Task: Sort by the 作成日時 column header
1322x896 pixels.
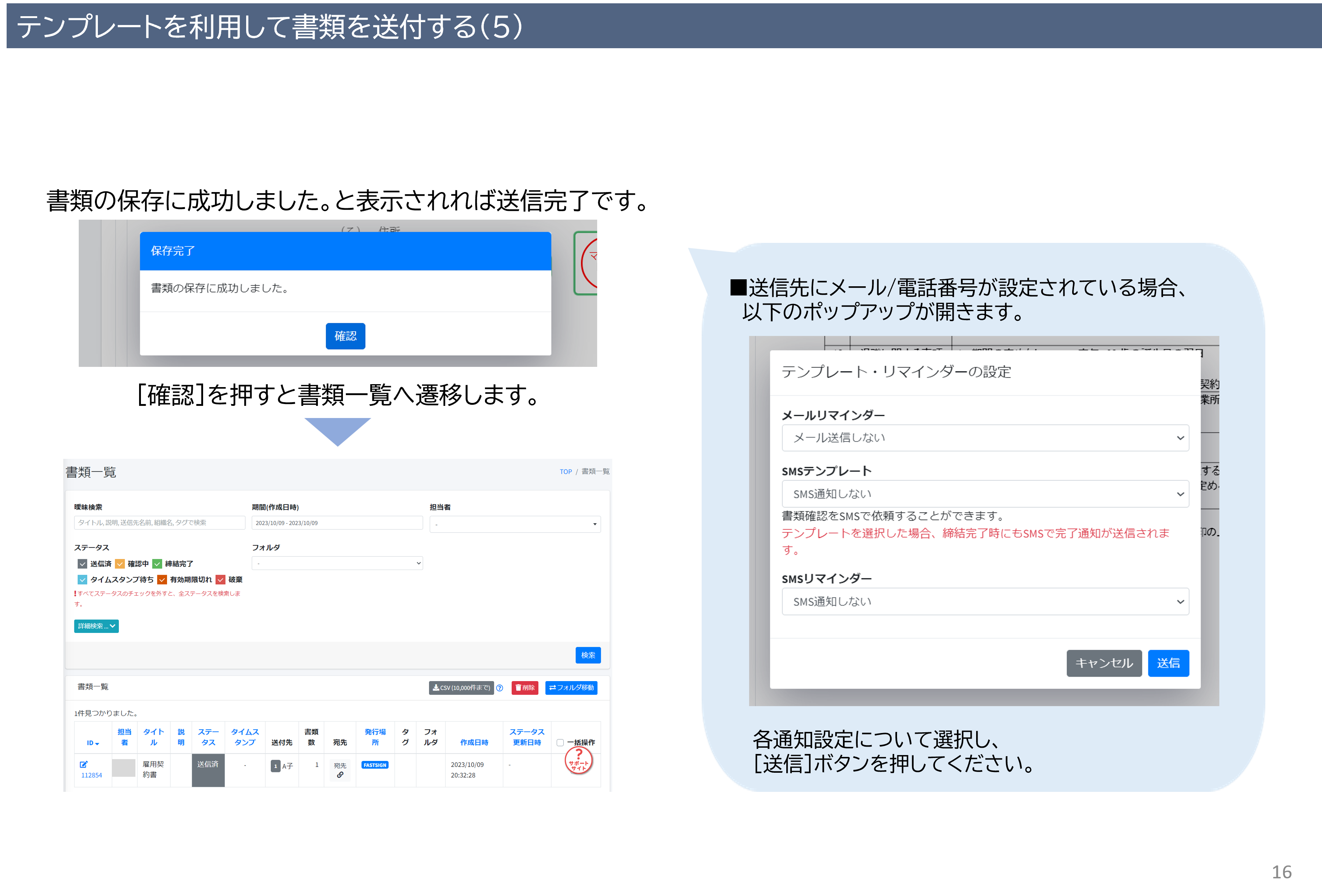Action: click(x=474, y=743)
